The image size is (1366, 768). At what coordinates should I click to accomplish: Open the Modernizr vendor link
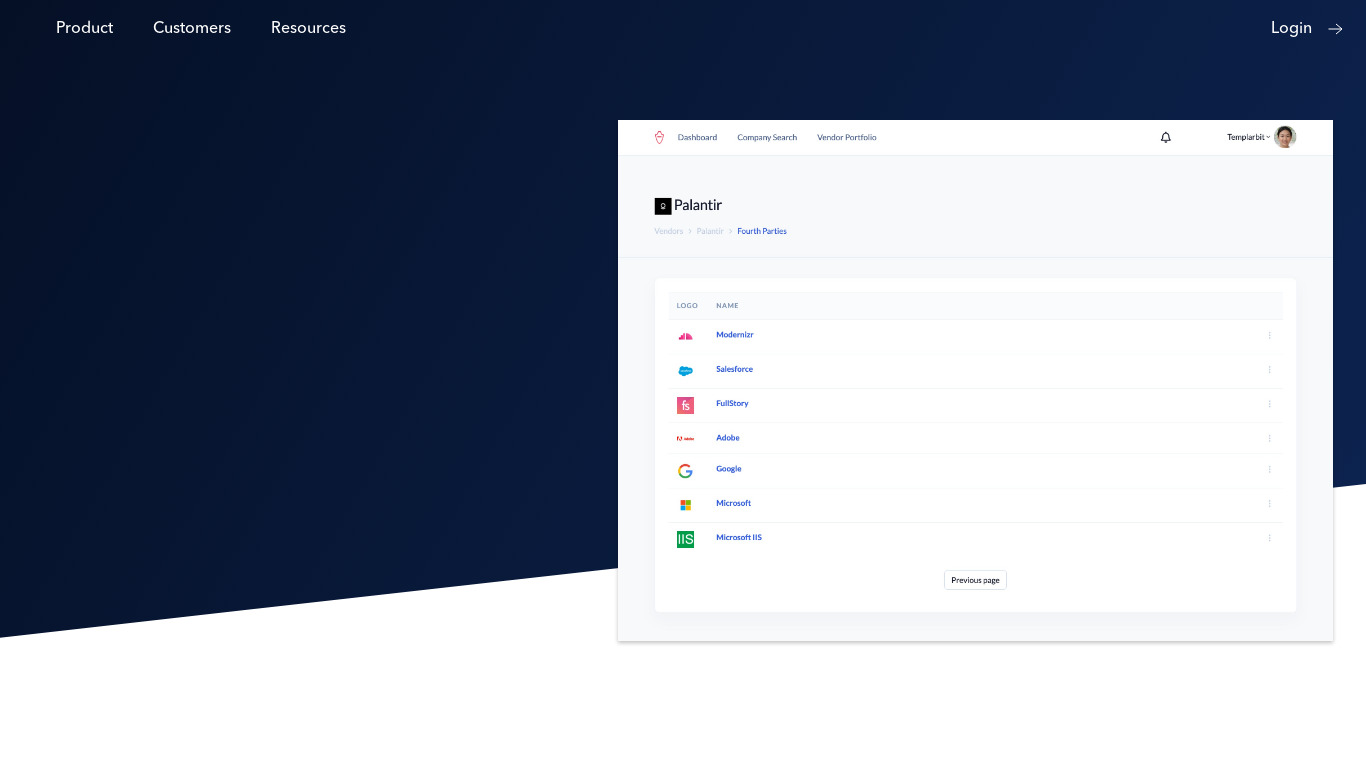point(735,335)
